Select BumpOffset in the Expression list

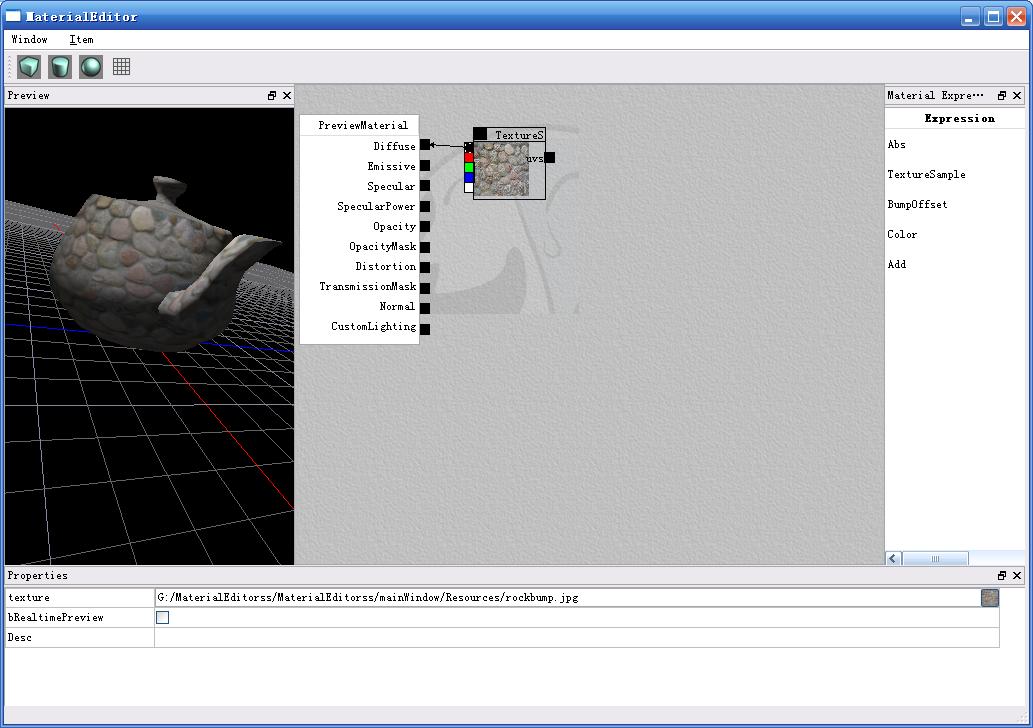click(x=917, y=205)
